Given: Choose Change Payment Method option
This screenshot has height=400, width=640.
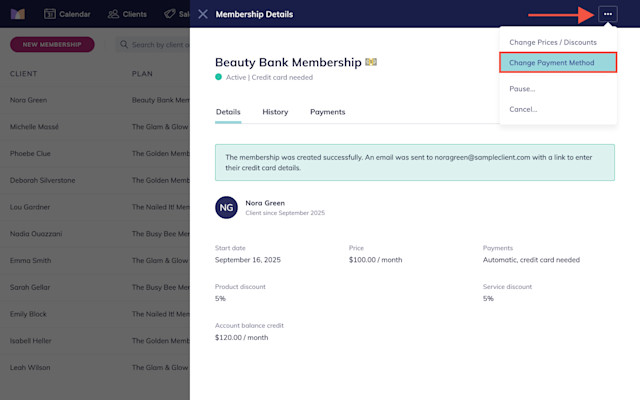Looking at the screenshot, I should coord(558,62).
